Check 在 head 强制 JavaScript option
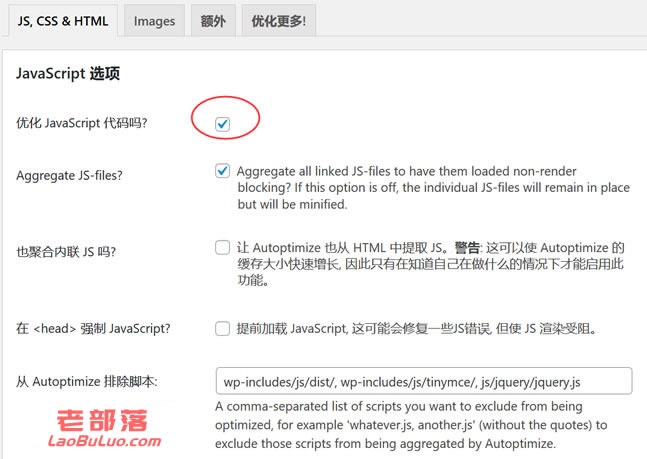Image resolution: width=647 pixels, height=459 pixels. tap(222, 329)
